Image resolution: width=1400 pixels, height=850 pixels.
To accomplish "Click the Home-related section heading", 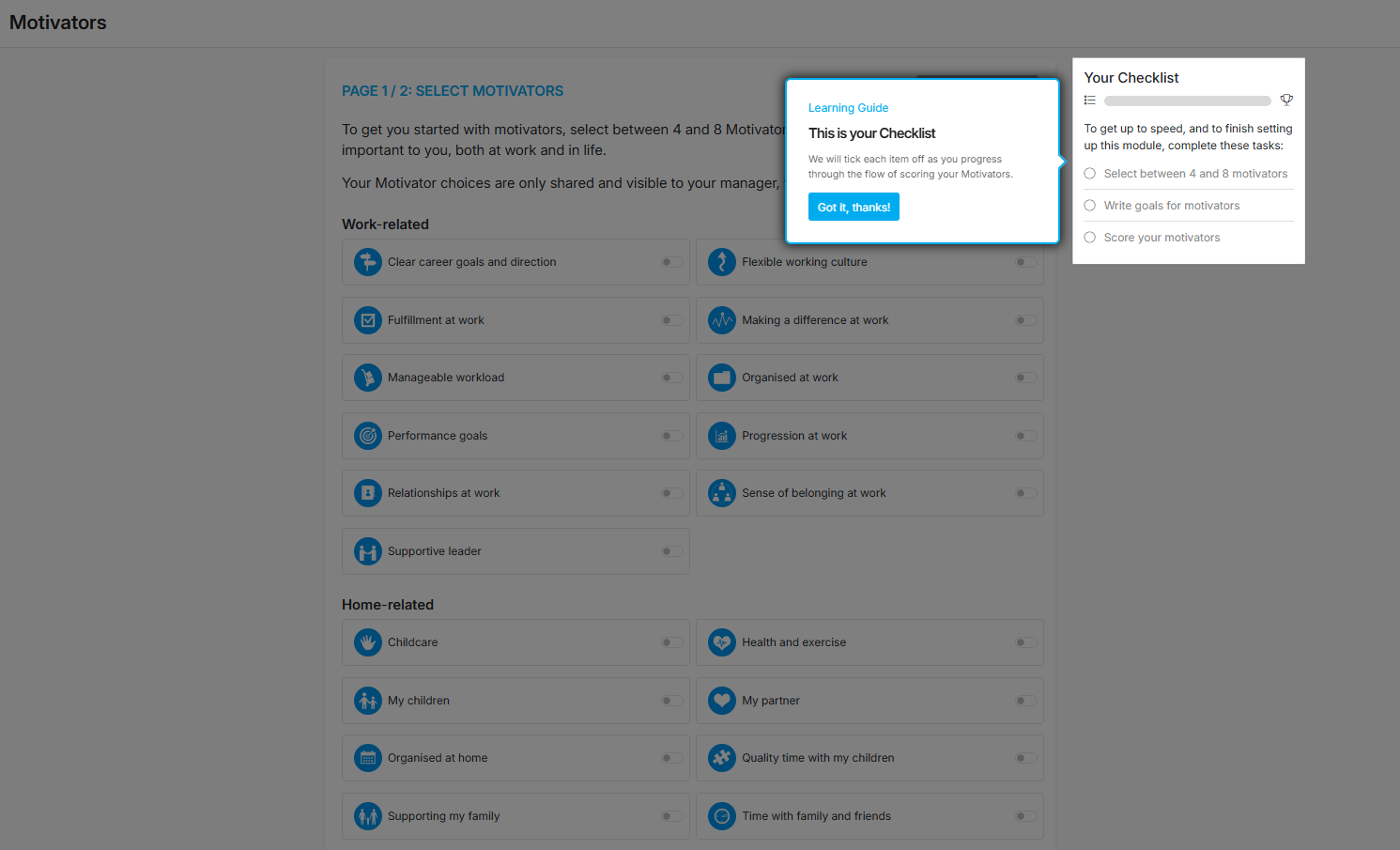I will pos(388,605).
